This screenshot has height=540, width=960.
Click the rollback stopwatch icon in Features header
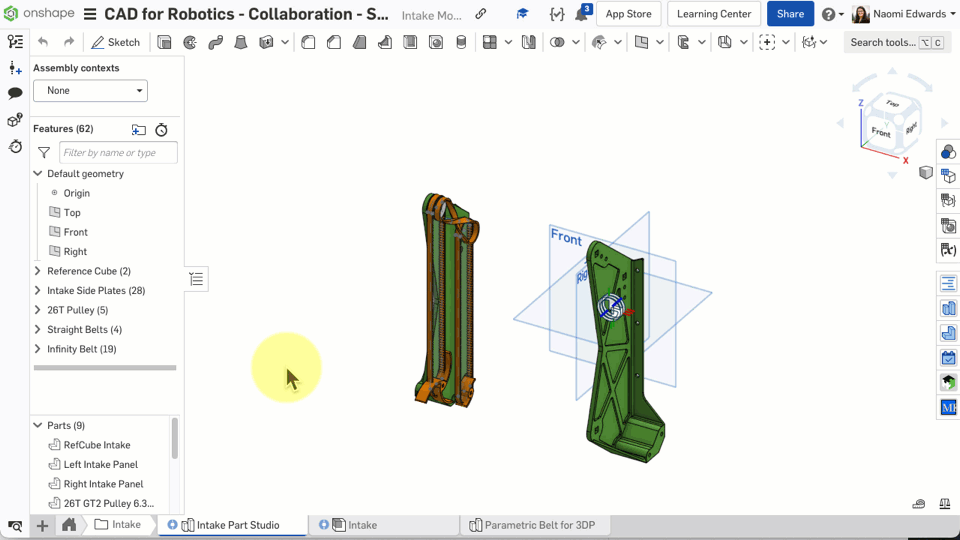(x=161, y=130)
